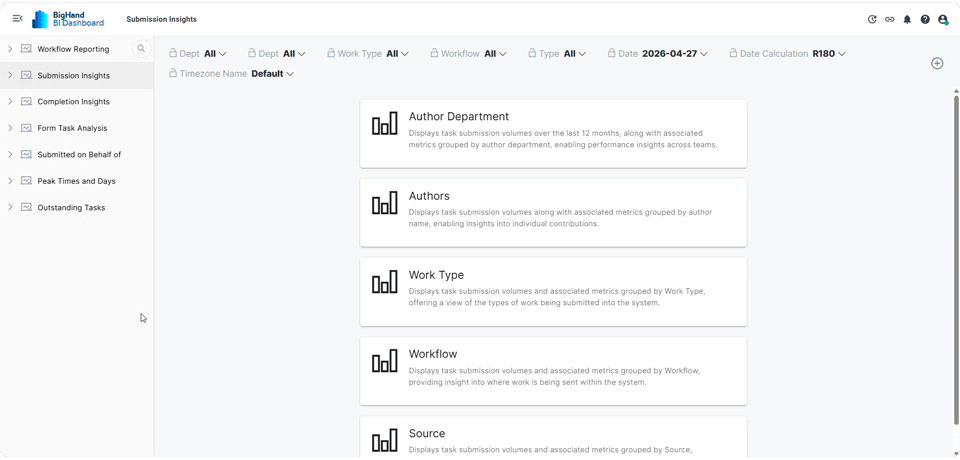Expand the Submission Insights tree chevron
Viewport: 960px width, 460px height.
[10, 75]
